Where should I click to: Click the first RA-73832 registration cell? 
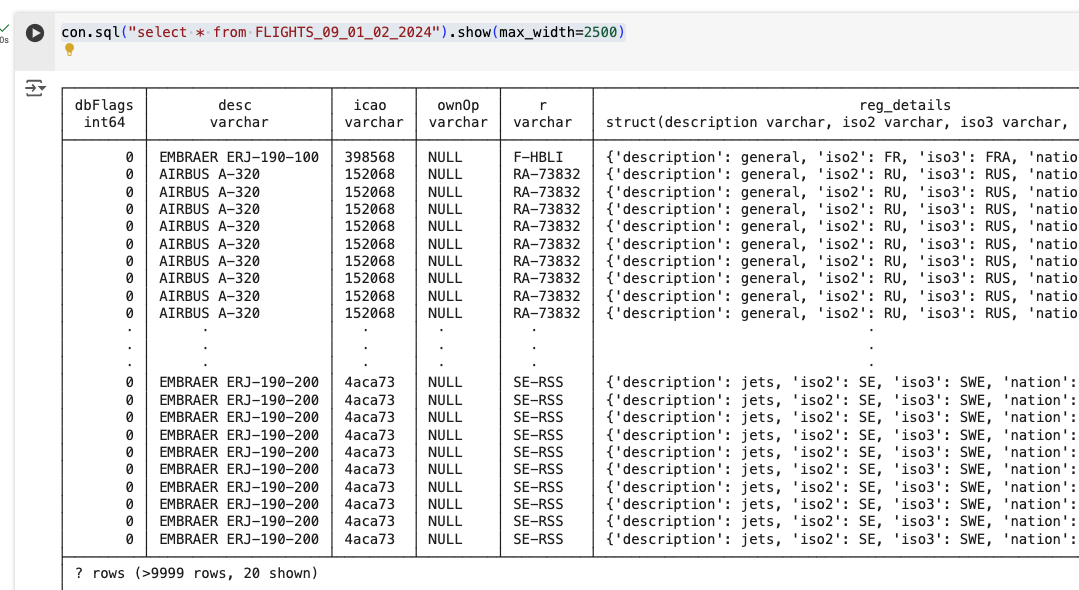546,175
